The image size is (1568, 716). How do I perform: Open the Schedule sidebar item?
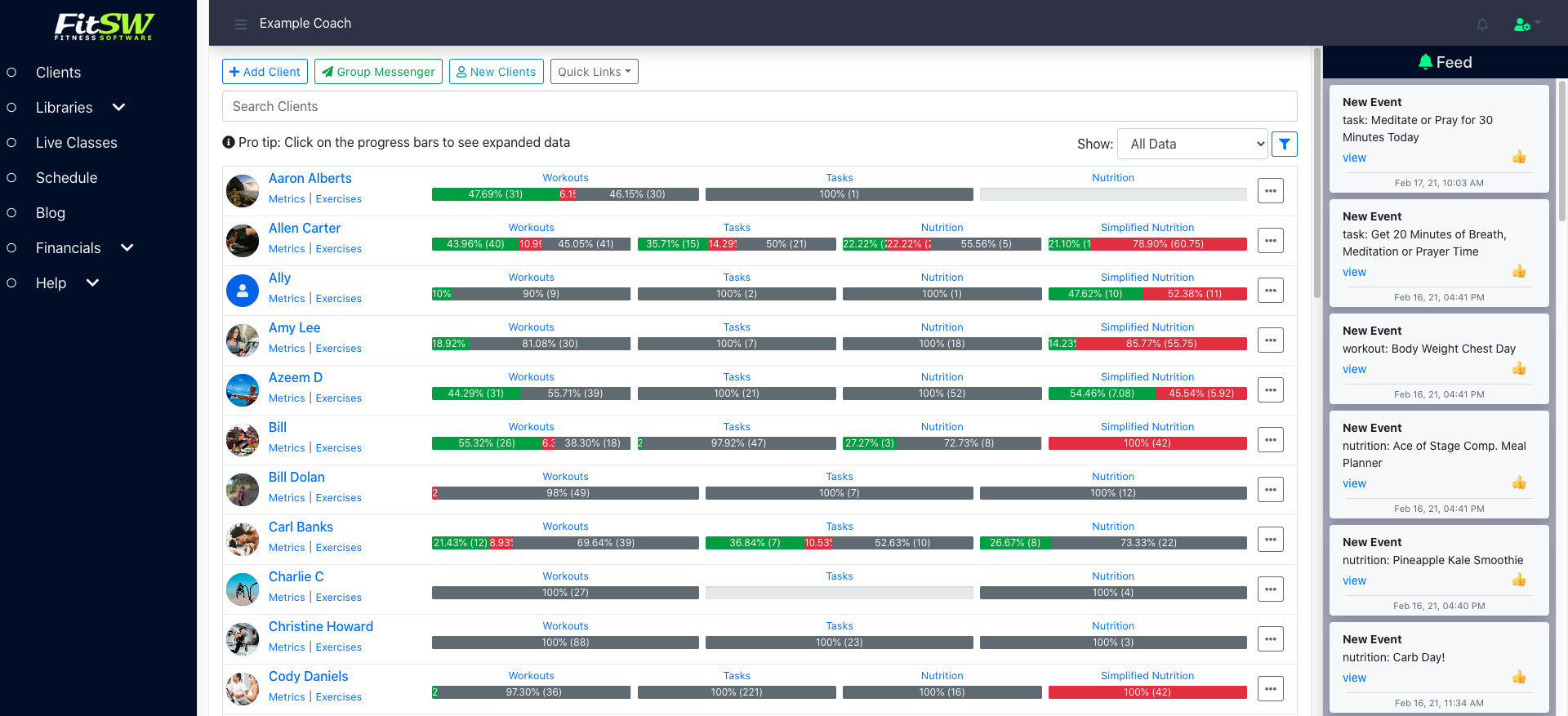(66, 178)
